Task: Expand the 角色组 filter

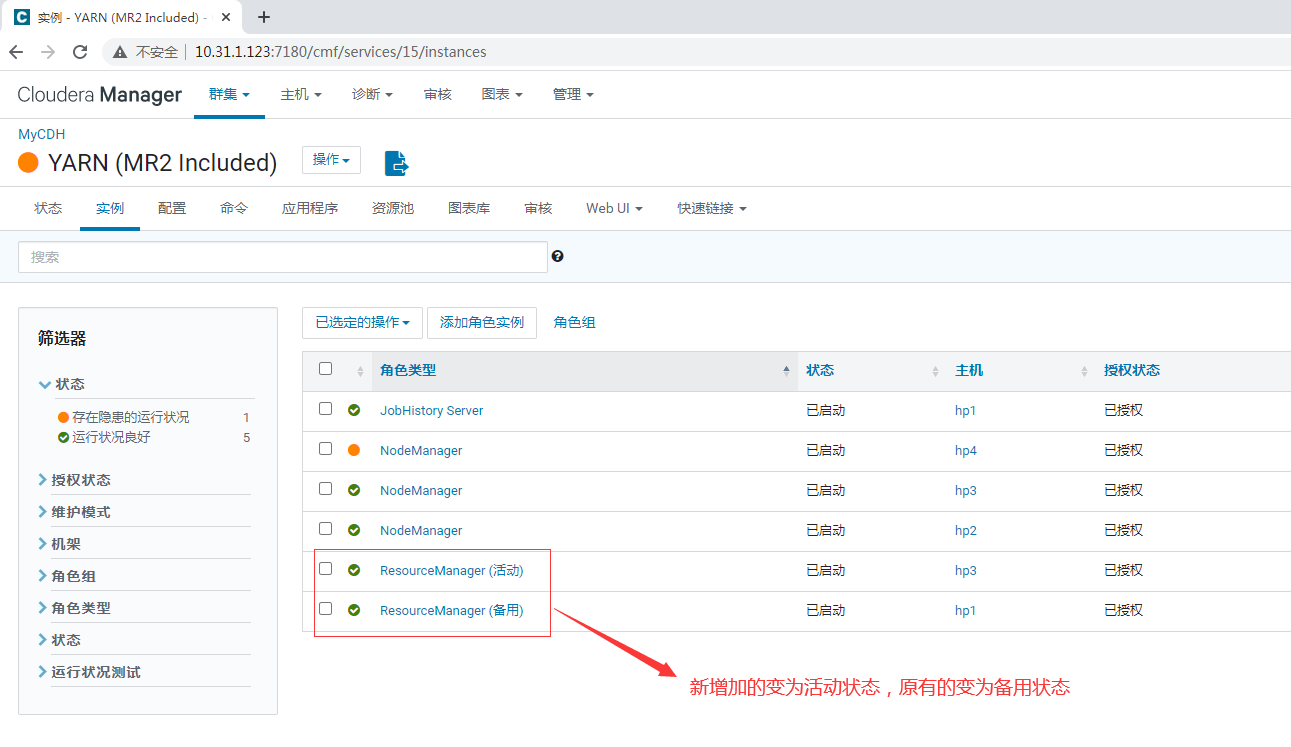Action: coord(68,576)
